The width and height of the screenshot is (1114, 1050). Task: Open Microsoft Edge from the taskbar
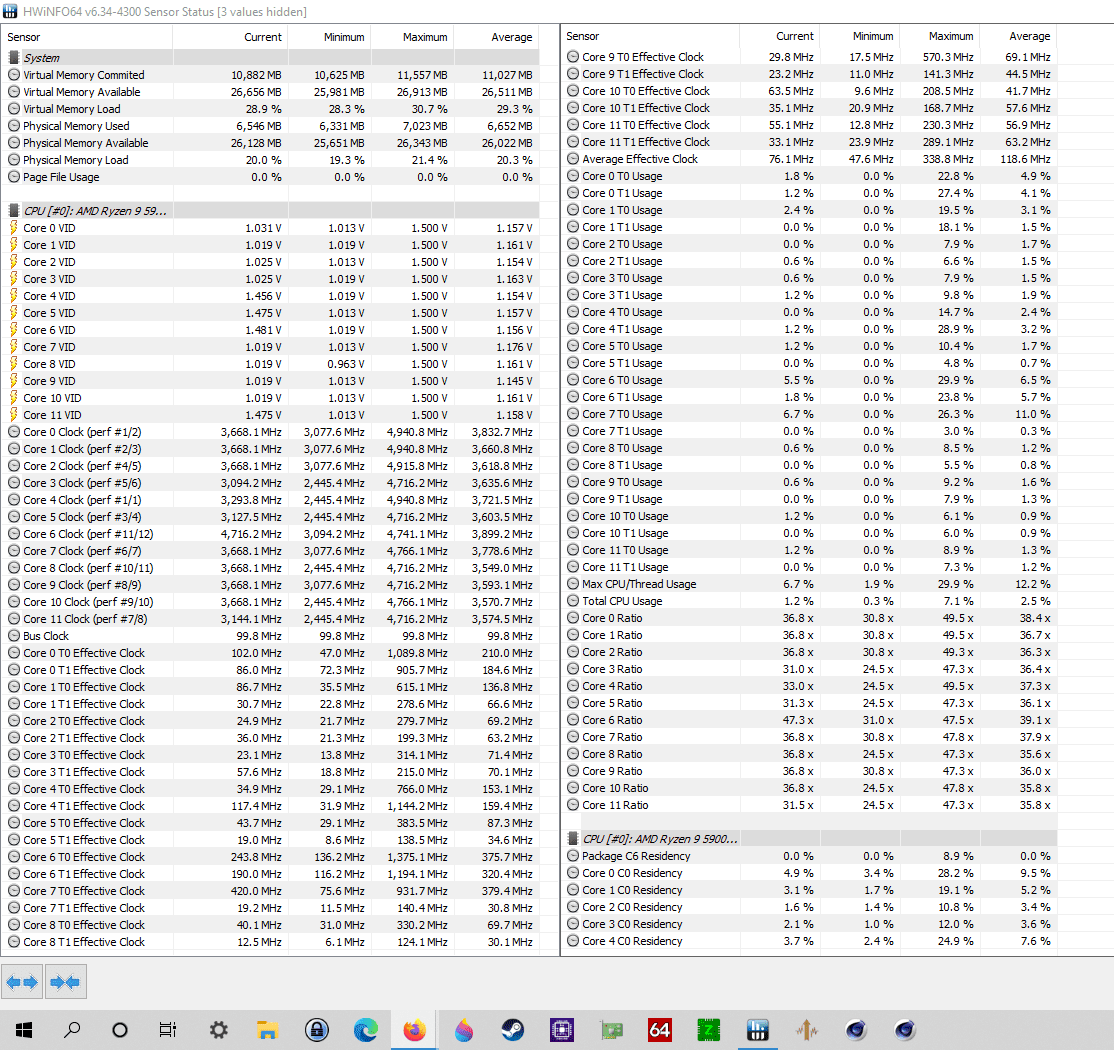[366, 1029]
